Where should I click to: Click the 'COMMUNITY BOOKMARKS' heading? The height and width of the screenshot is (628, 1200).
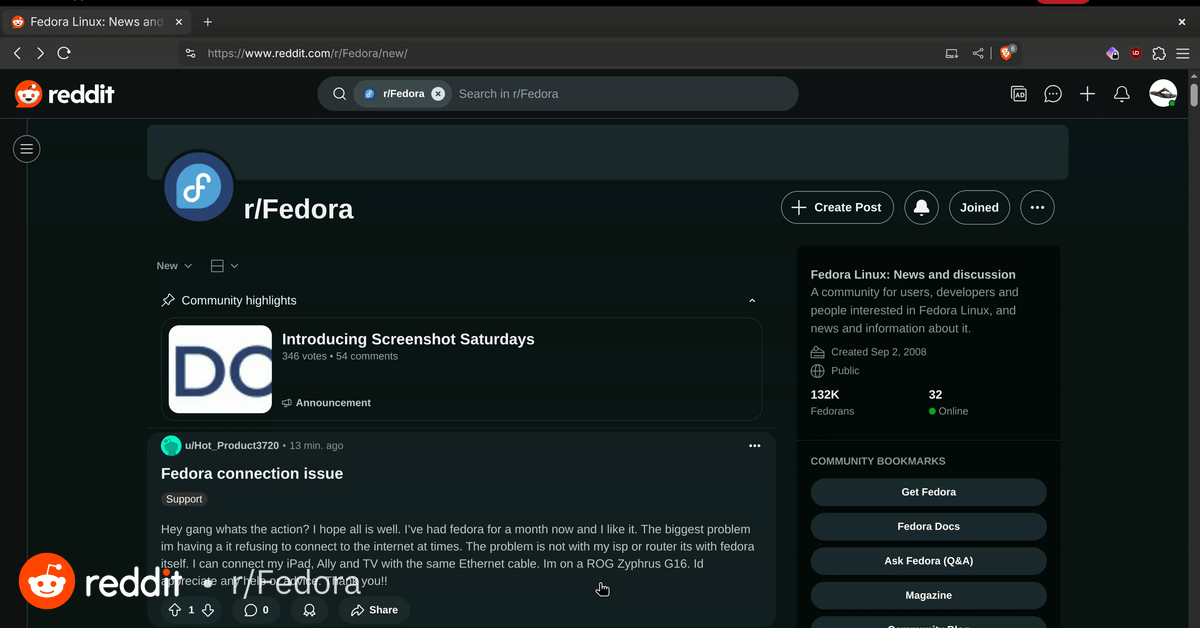pyautogui.click(x=878, y=461)
